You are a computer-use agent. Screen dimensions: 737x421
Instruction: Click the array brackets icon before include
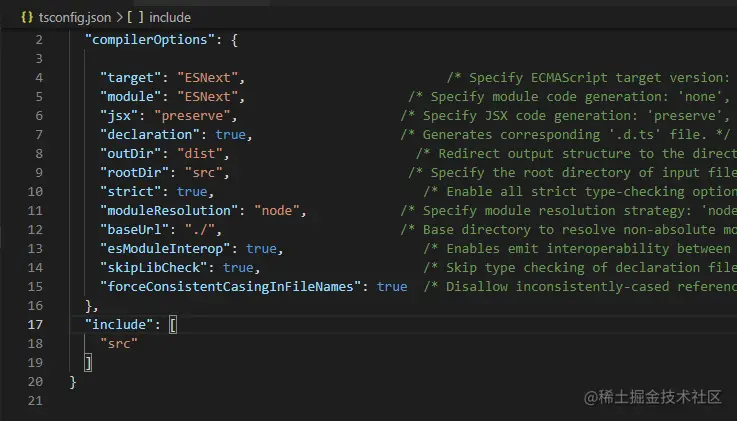point(135,17)
